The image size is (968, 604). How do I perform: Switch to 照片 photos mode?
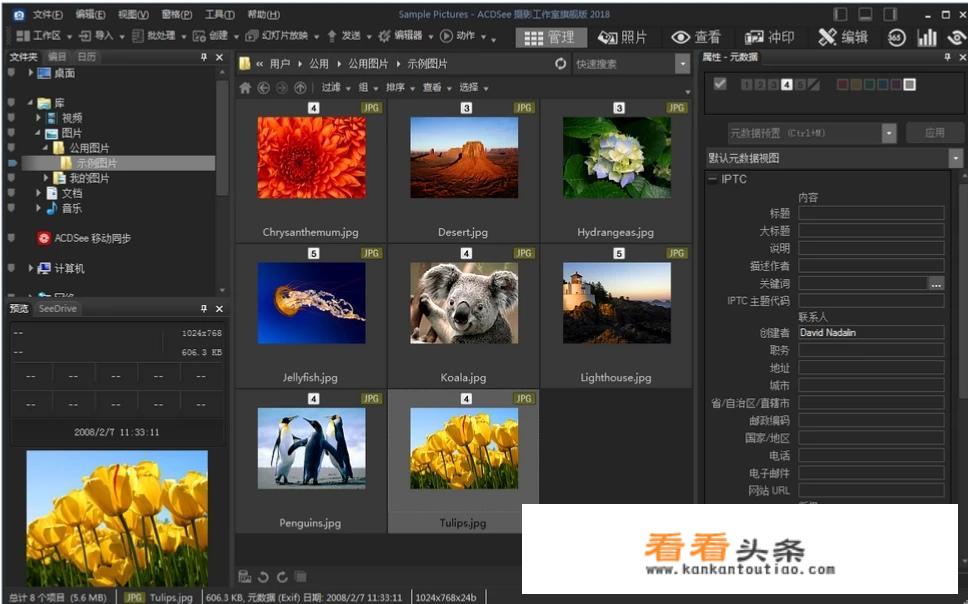point(622,38)
